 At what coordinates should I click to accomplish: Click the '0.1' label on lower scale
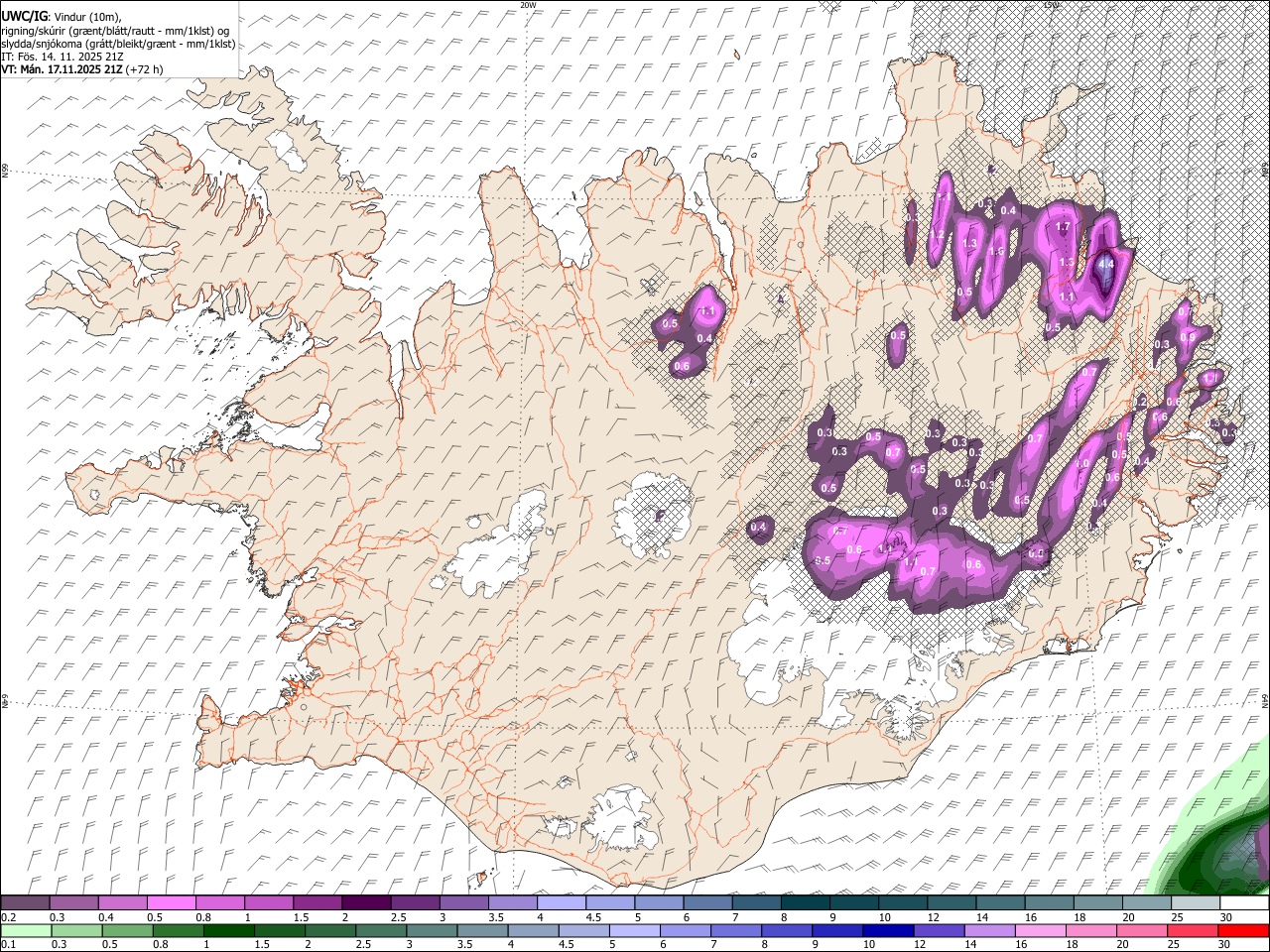point(8,944)
